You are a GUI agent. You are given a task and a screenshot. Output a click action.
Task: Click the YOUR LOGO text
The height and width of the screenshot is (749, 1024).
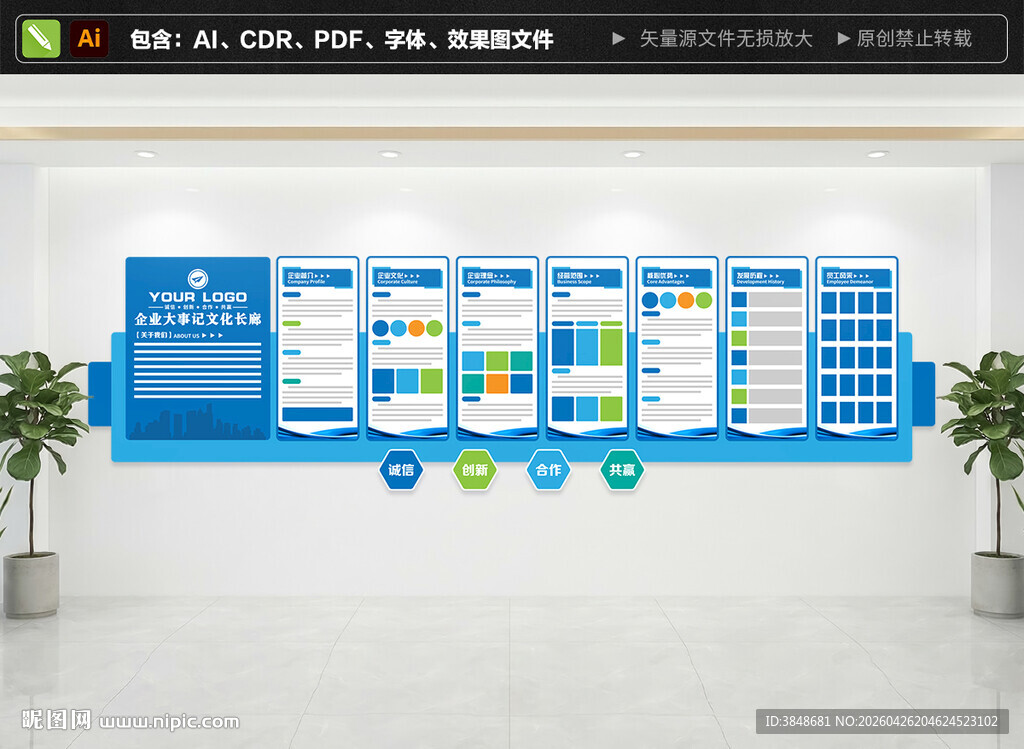tap(198, 297)
